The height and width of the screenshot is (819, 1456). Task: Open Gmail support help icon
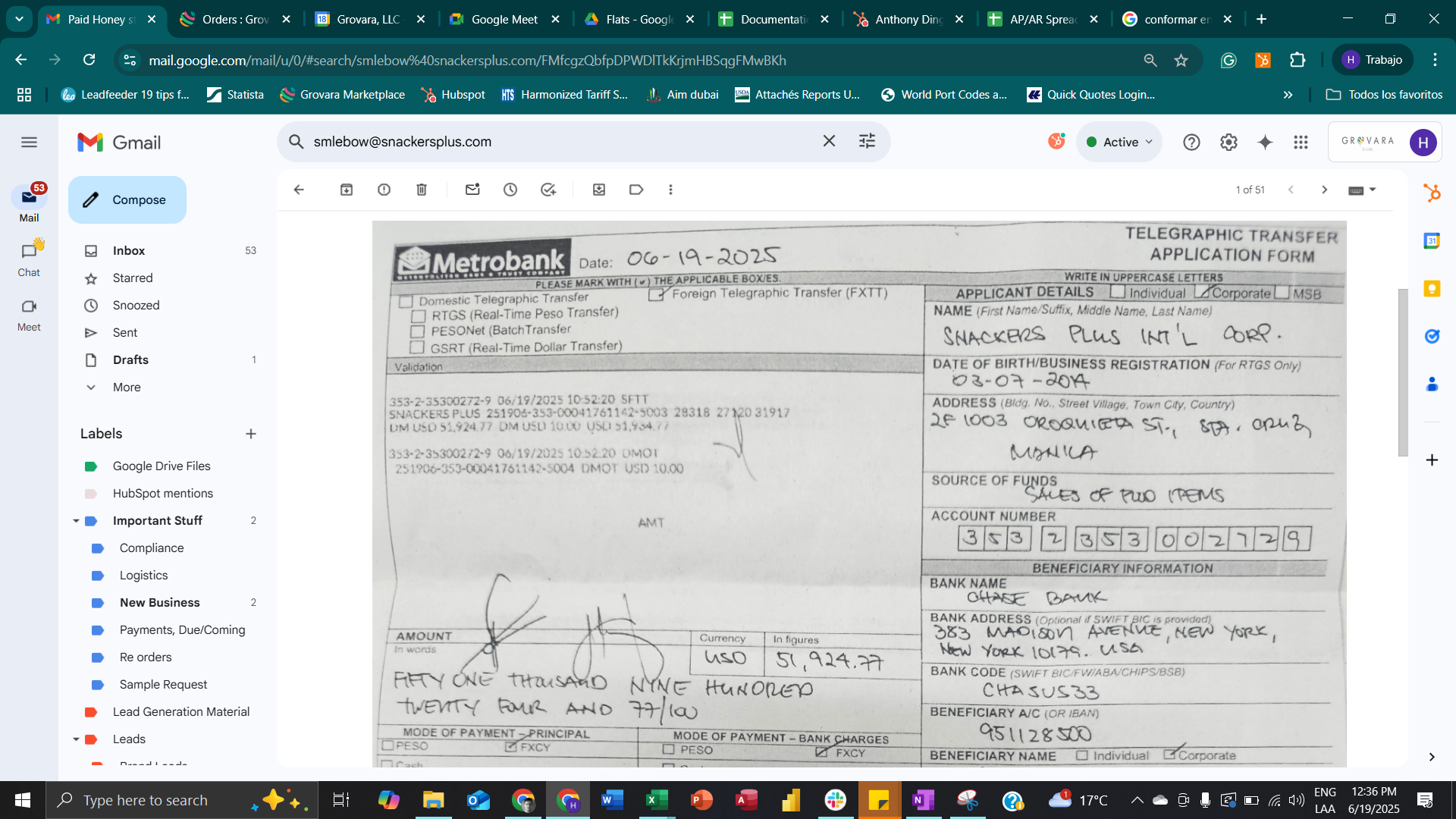click(x=1191, y=142)
